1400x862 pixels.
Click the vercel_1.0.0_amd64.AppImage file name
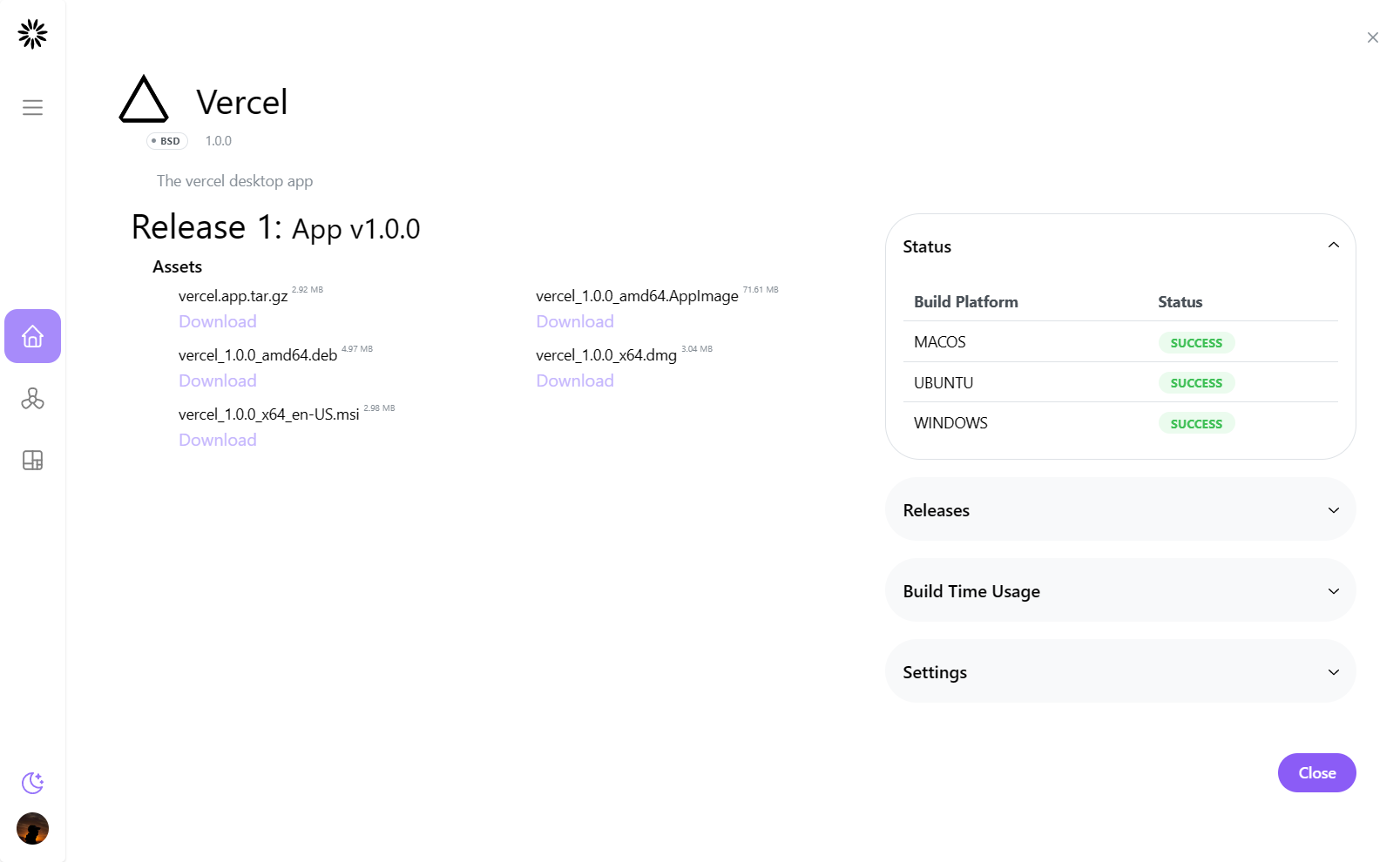pyautogui.click(x=637, y=296)
